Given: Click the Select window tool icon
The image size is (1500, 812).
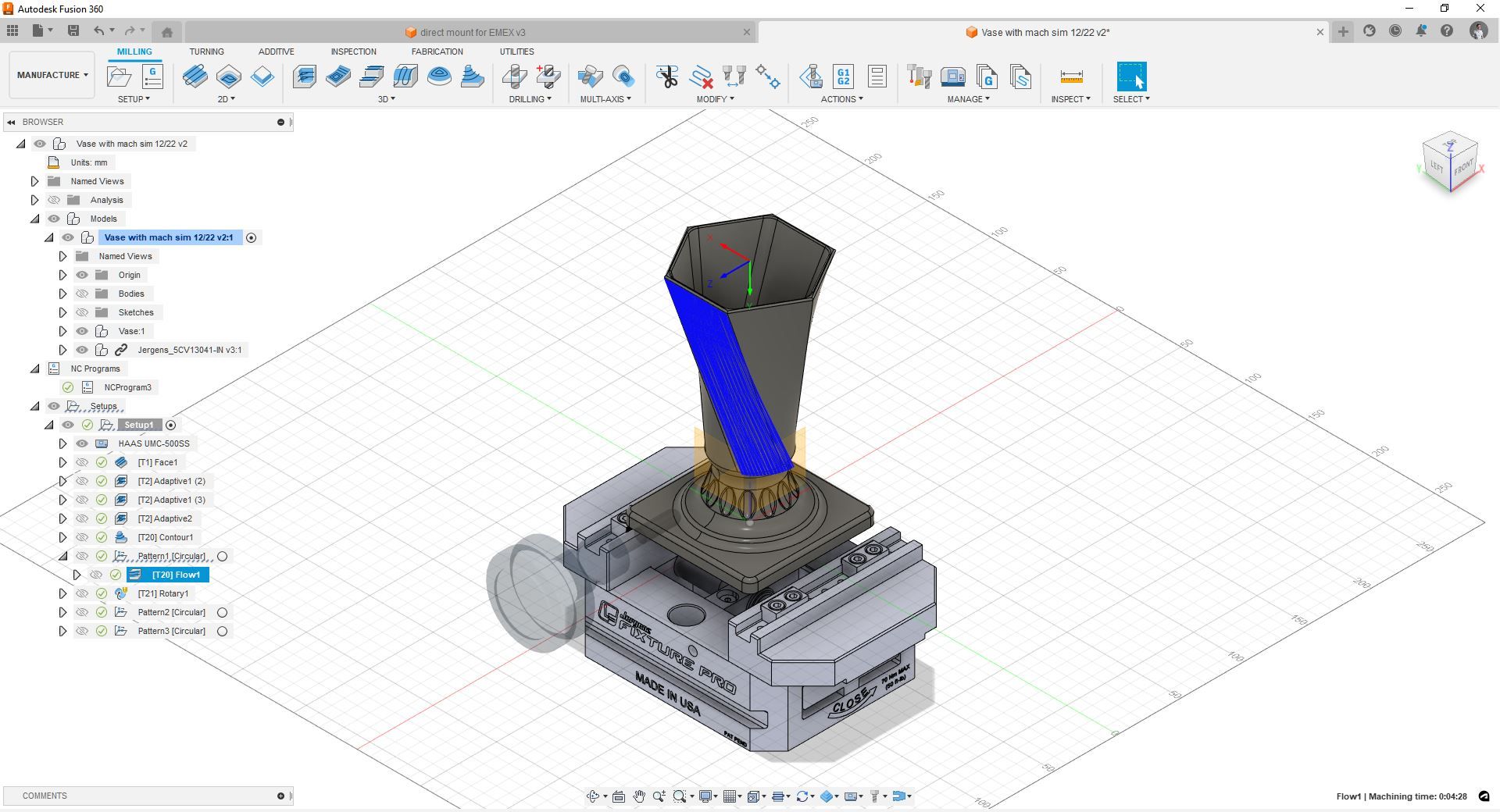Looking at the screenshot, I should pyautogui.click(x=1131, y=77).
